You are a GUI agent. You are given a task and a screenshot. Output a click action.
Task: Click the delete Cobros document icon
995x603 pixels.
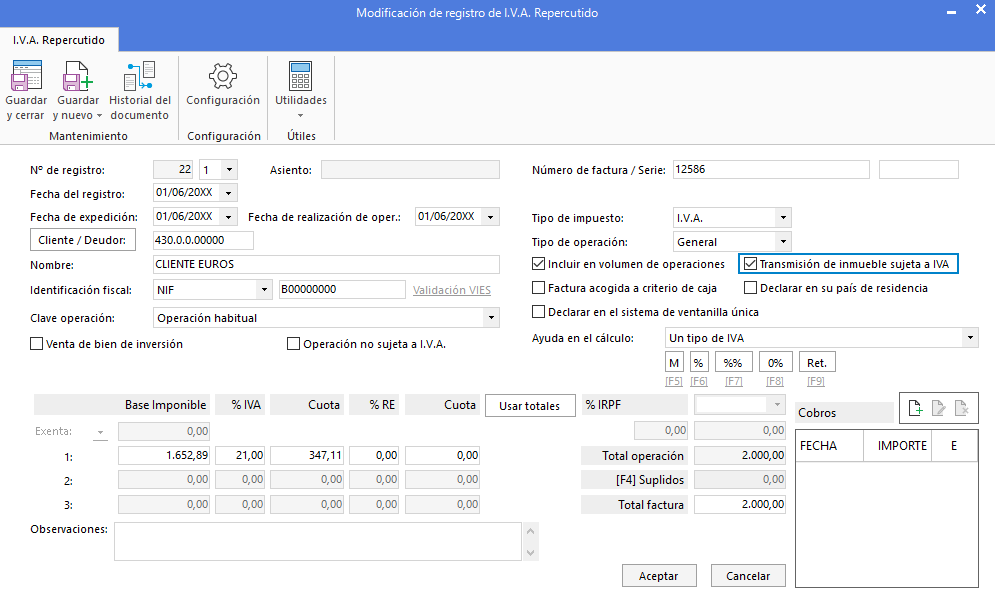tap(961, 408)
